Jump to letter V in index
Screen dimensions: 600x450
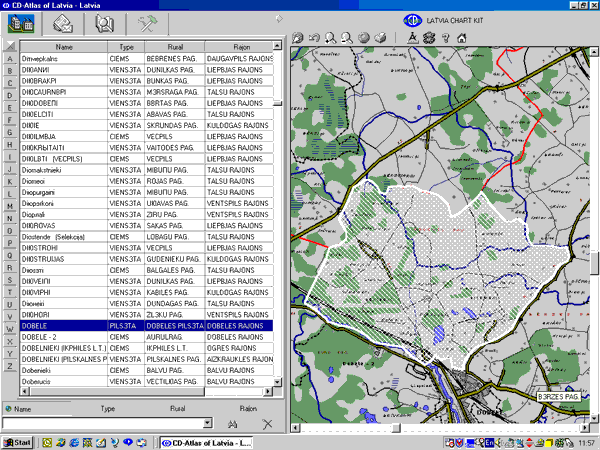10,316
